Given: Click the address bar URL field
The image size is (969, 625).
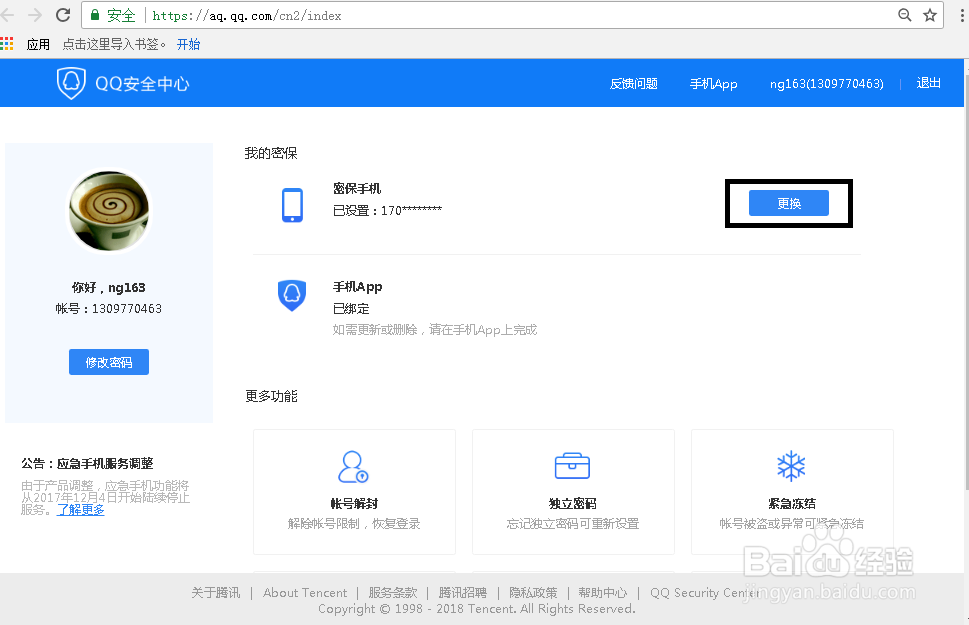Looking at the screenshot, I should click(513, 15).
